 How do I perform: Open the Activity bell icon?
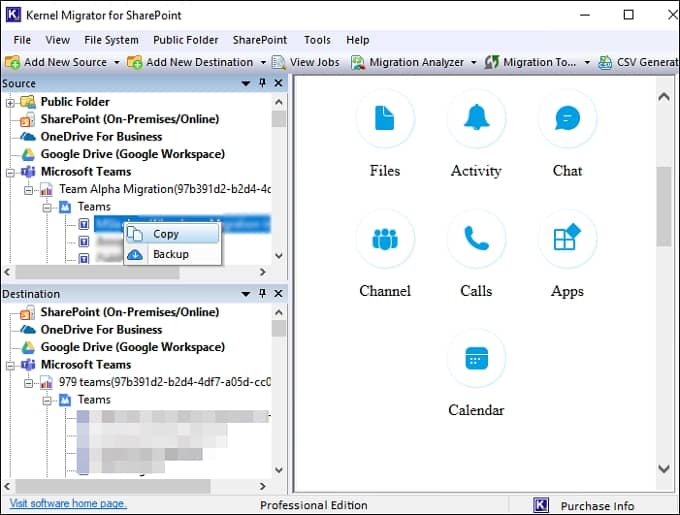(476, 118)
